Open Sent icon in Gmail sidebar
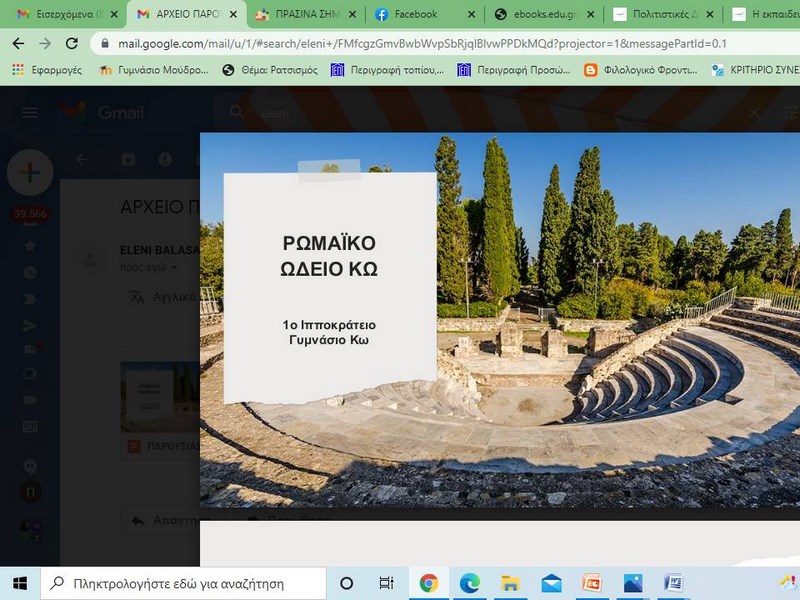 30,326
